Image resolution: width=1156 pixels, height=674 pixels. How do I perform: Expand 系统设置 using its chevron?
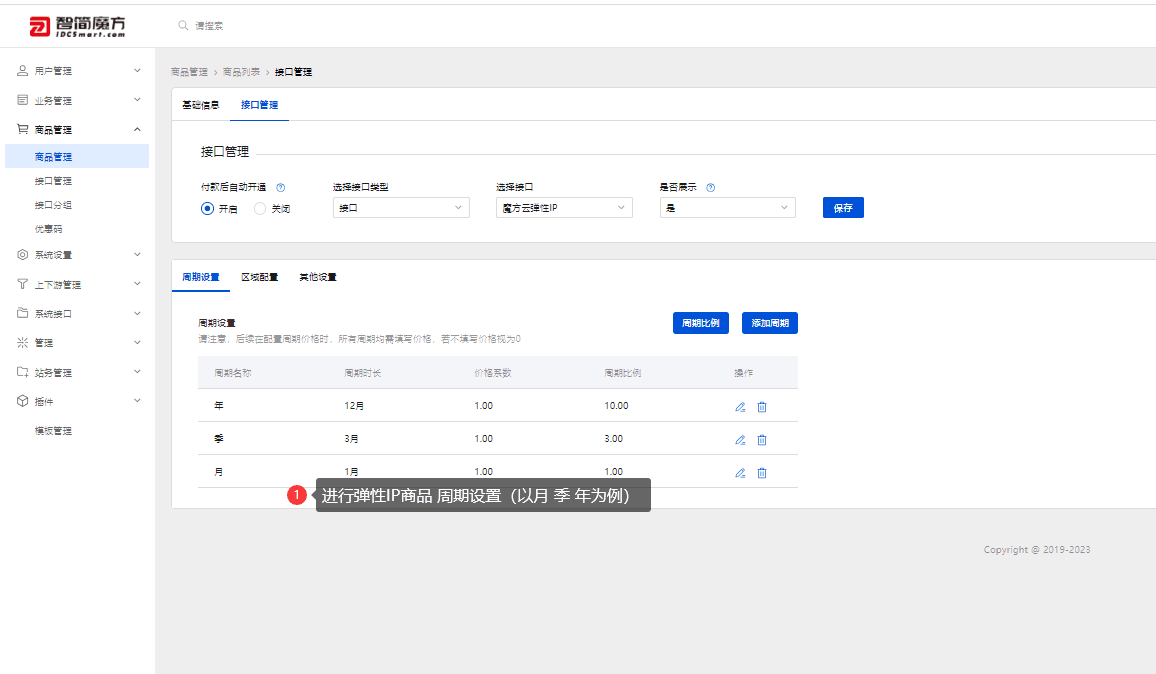tap(137, 254)
